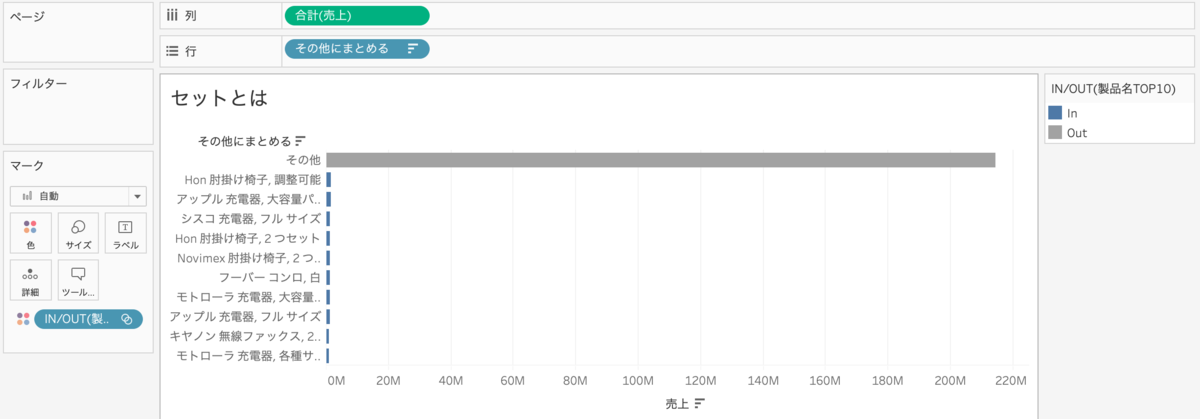Select row label シスコ 充電器, フル サイズ

coord(251,219)
